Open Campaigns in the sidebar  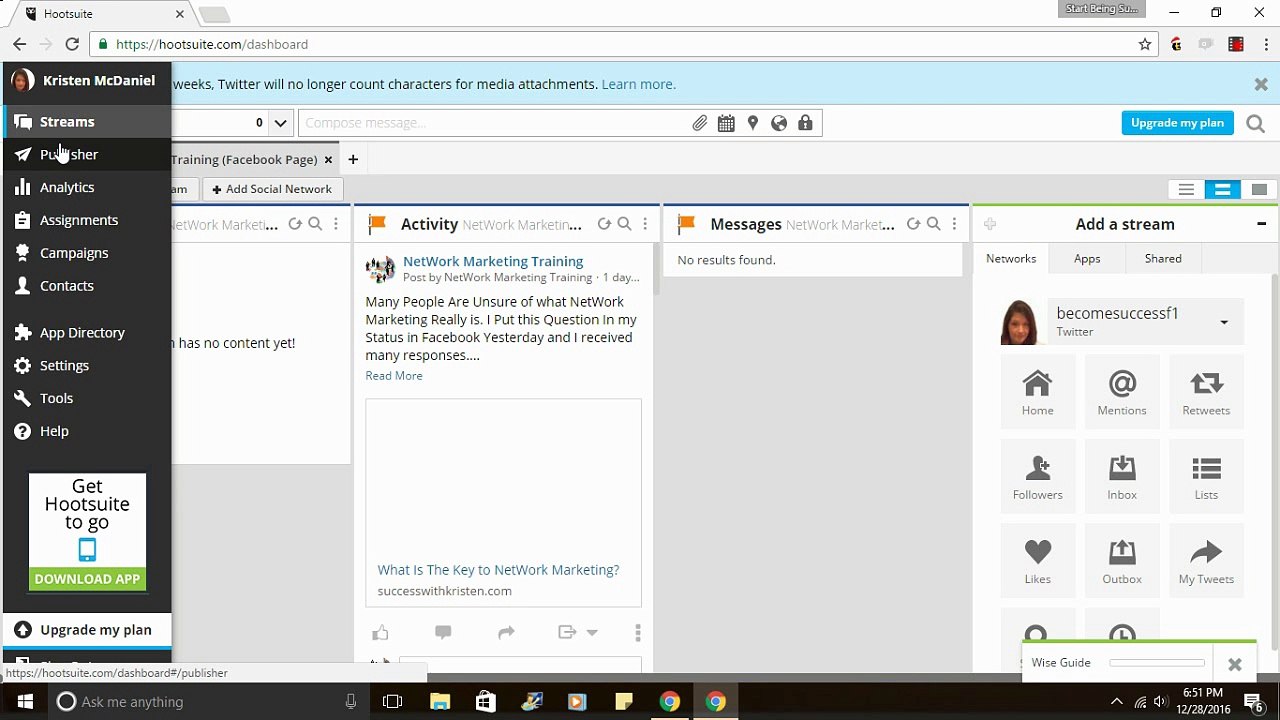(x=86, y=253)
